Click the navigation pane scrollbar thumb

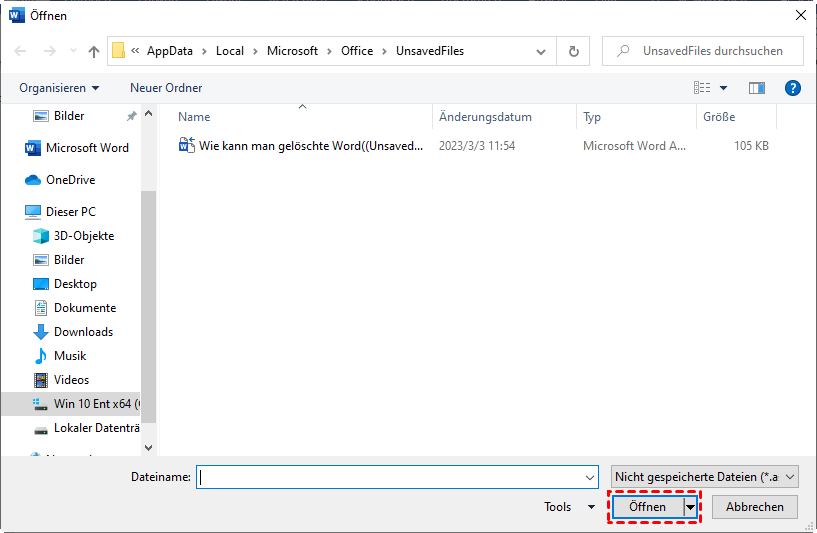[148, 306]
